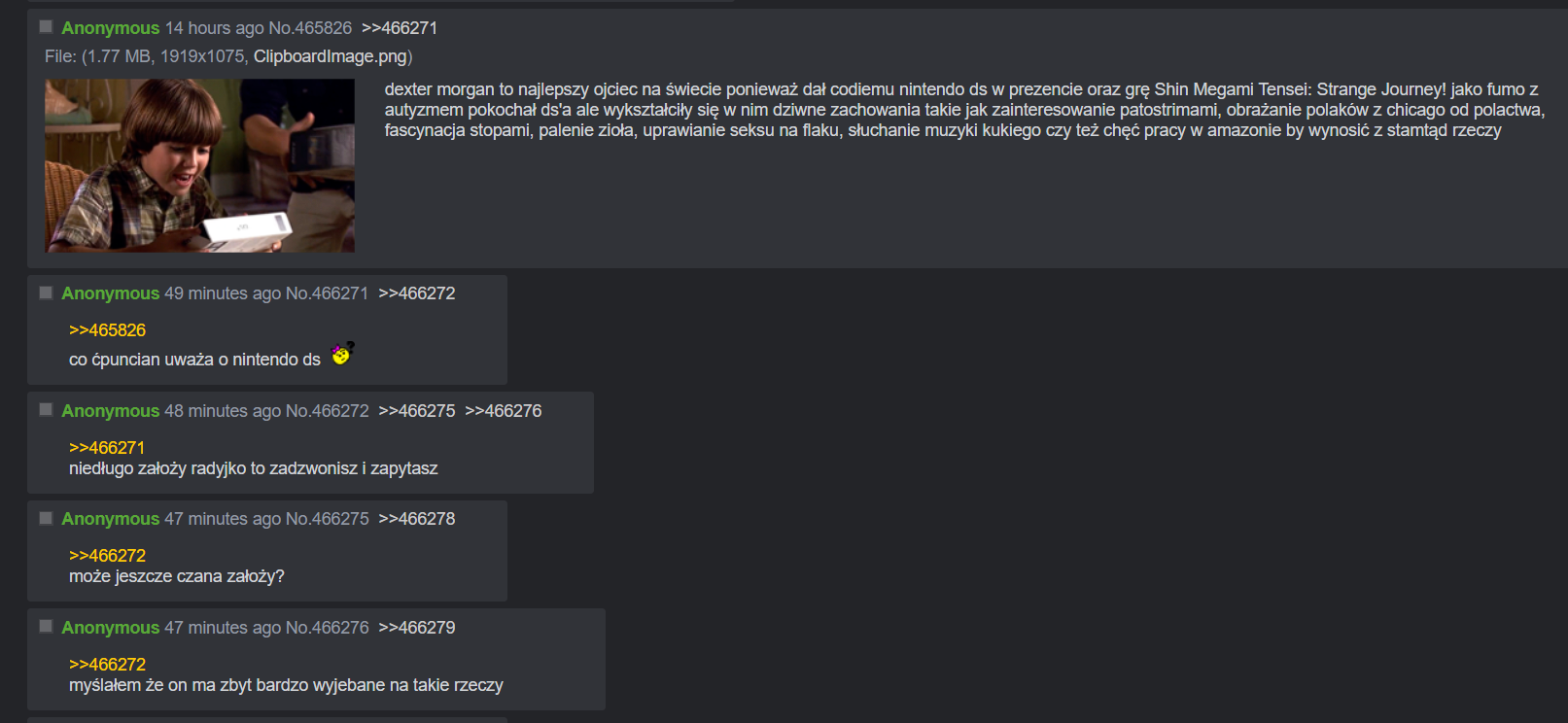Click quote link >>466272 in post 466275 body
The height and width of the screenshot is (723, 1568).
pyautogui.click(x=107, y=556)
